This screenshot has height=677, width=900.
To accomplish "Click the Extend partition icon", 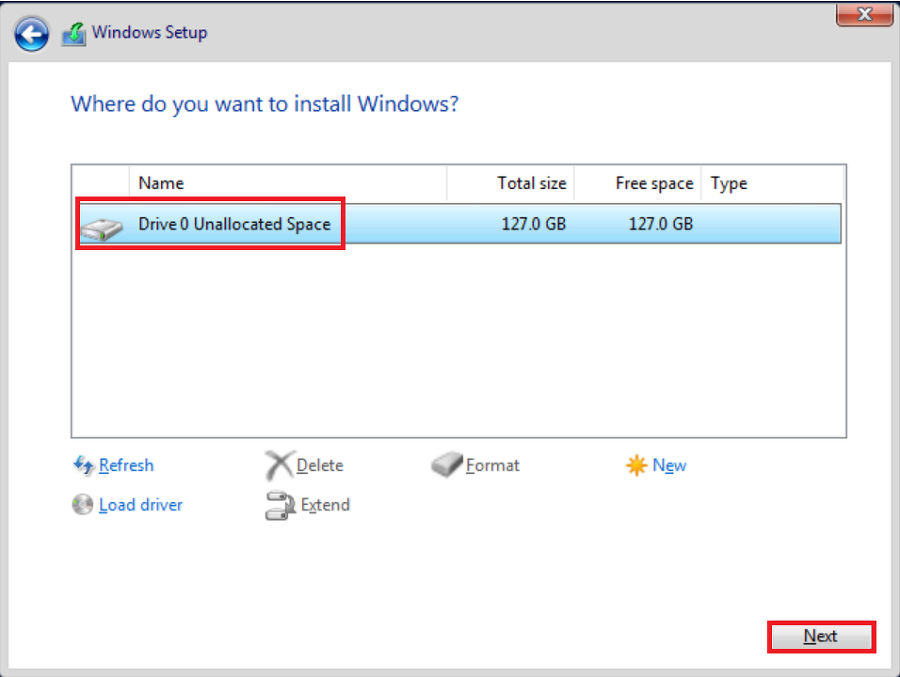I will pos(280,505).
